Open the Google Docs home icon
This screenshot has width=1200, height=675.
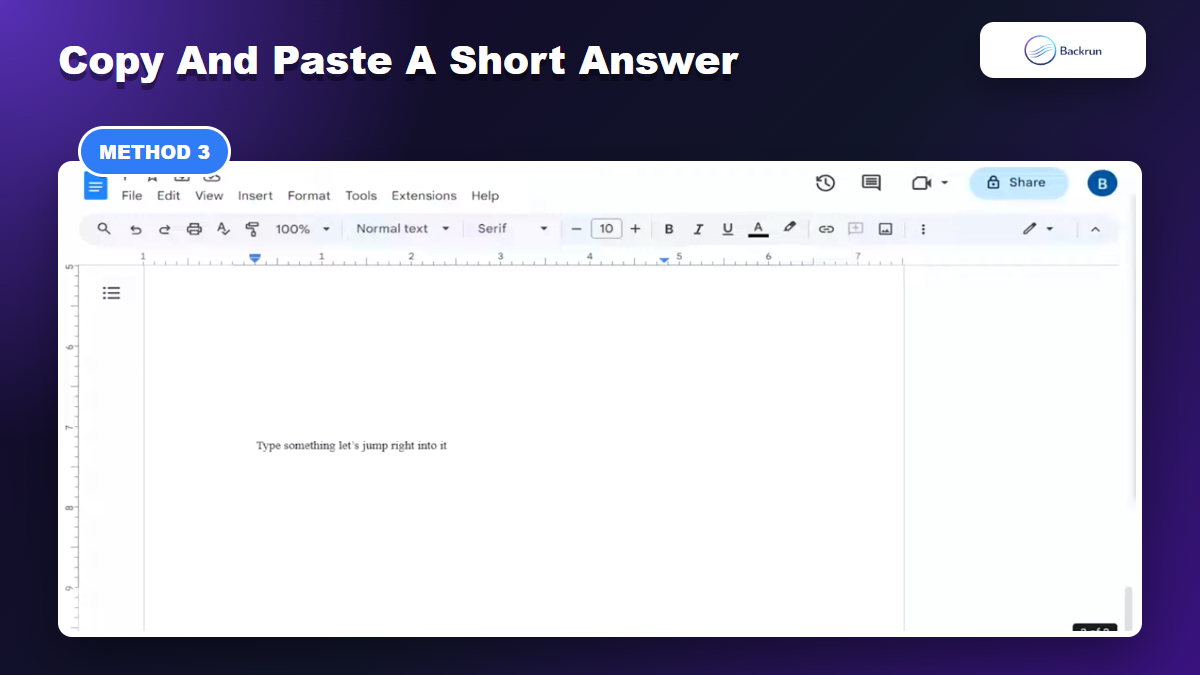point(96,186)
